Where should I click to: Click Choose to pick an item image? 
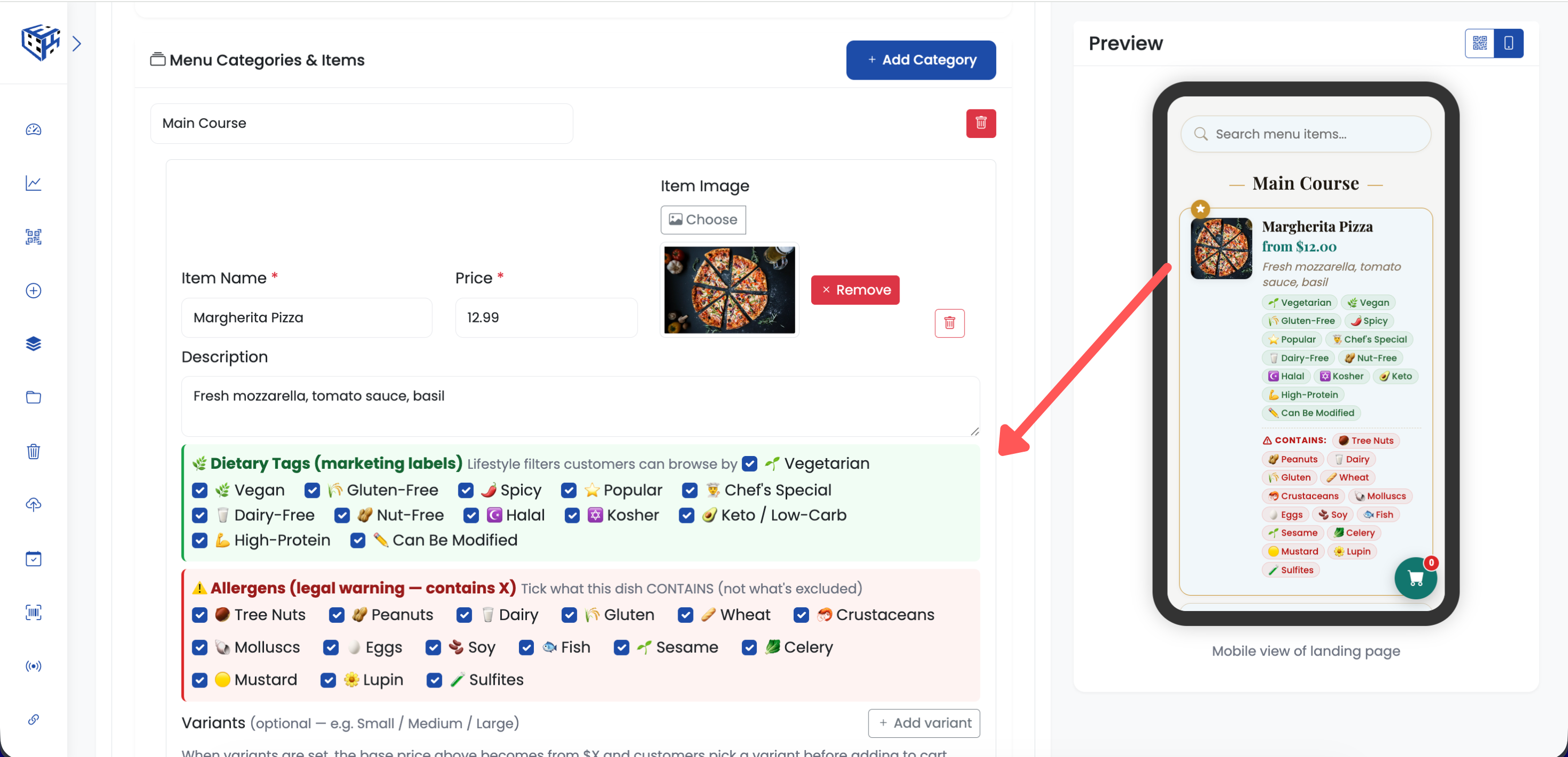point(703,219)
